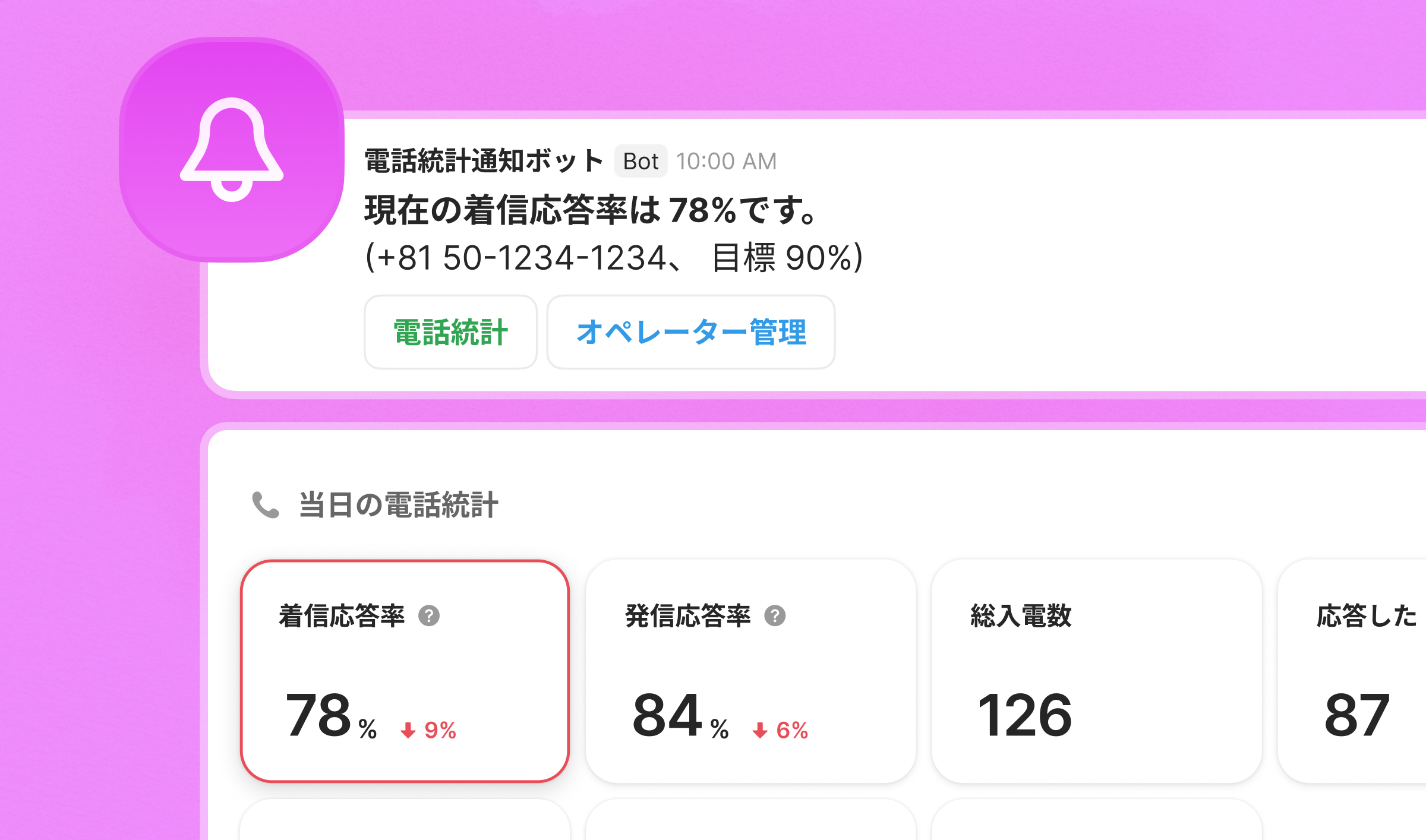Click the 総入電数 label

(1021, 616)
